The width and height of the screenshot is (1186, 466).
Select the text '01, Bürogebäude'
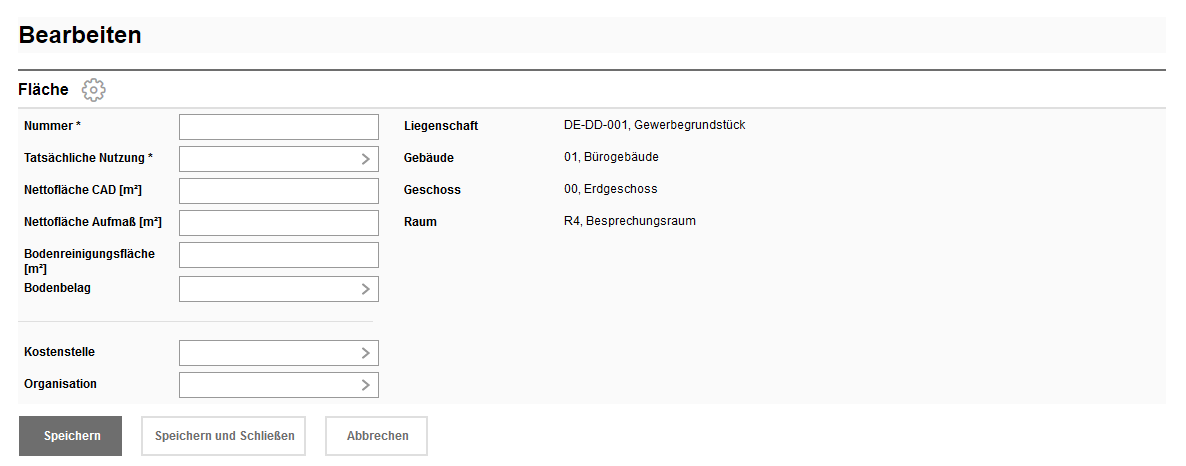tap(611, 157)
